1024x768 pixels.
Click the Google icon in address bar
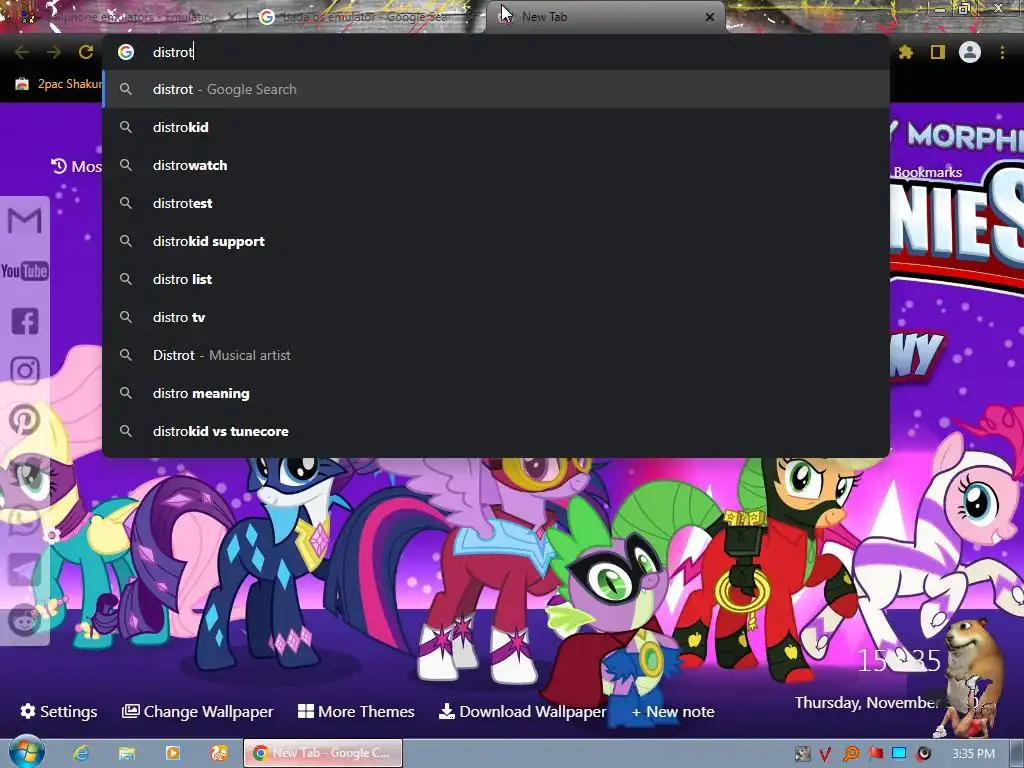pos(126,52)
